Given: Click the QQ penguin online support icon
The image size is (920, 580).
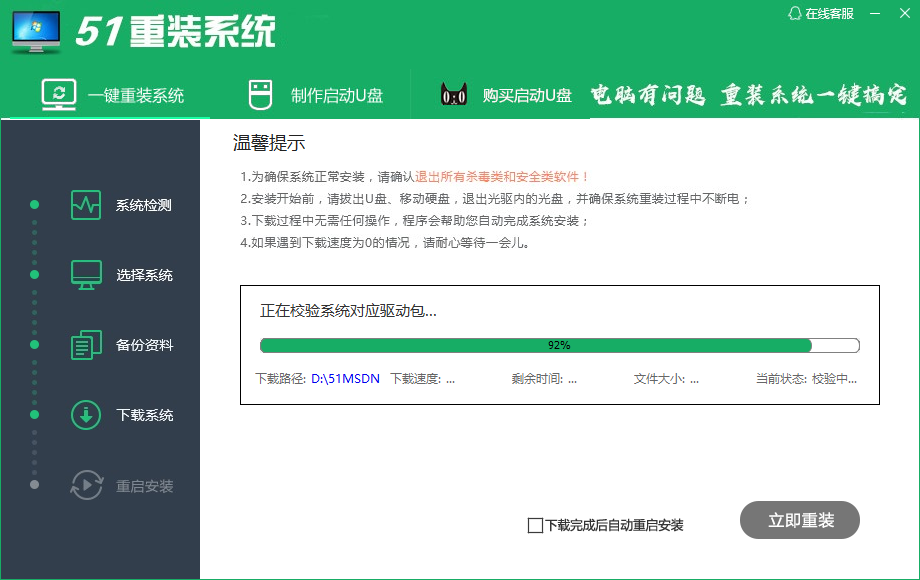Looking at the screenshot, I should (x=795, y=13).
